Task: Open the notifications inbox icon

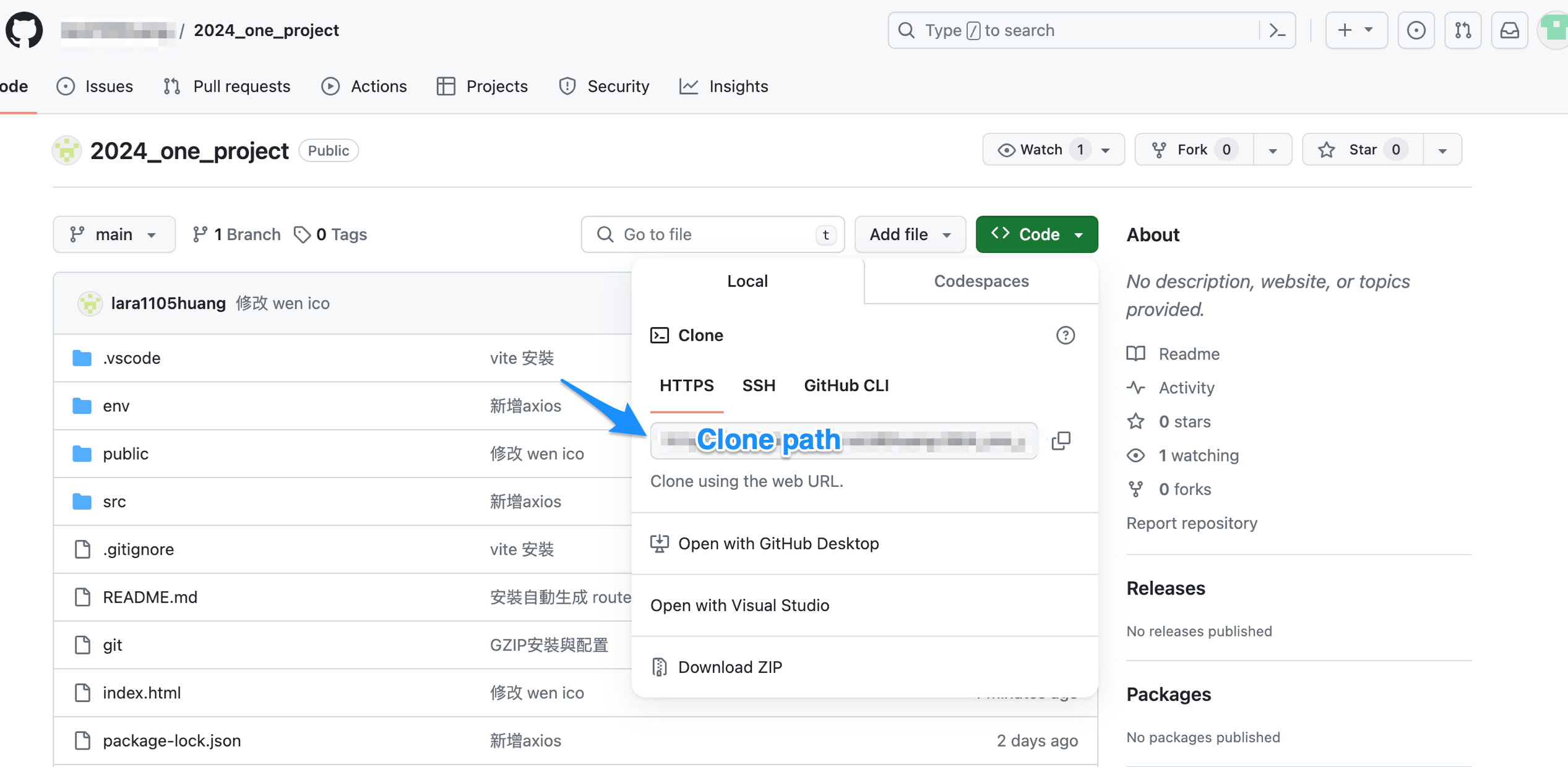Action: (1509, 30)
